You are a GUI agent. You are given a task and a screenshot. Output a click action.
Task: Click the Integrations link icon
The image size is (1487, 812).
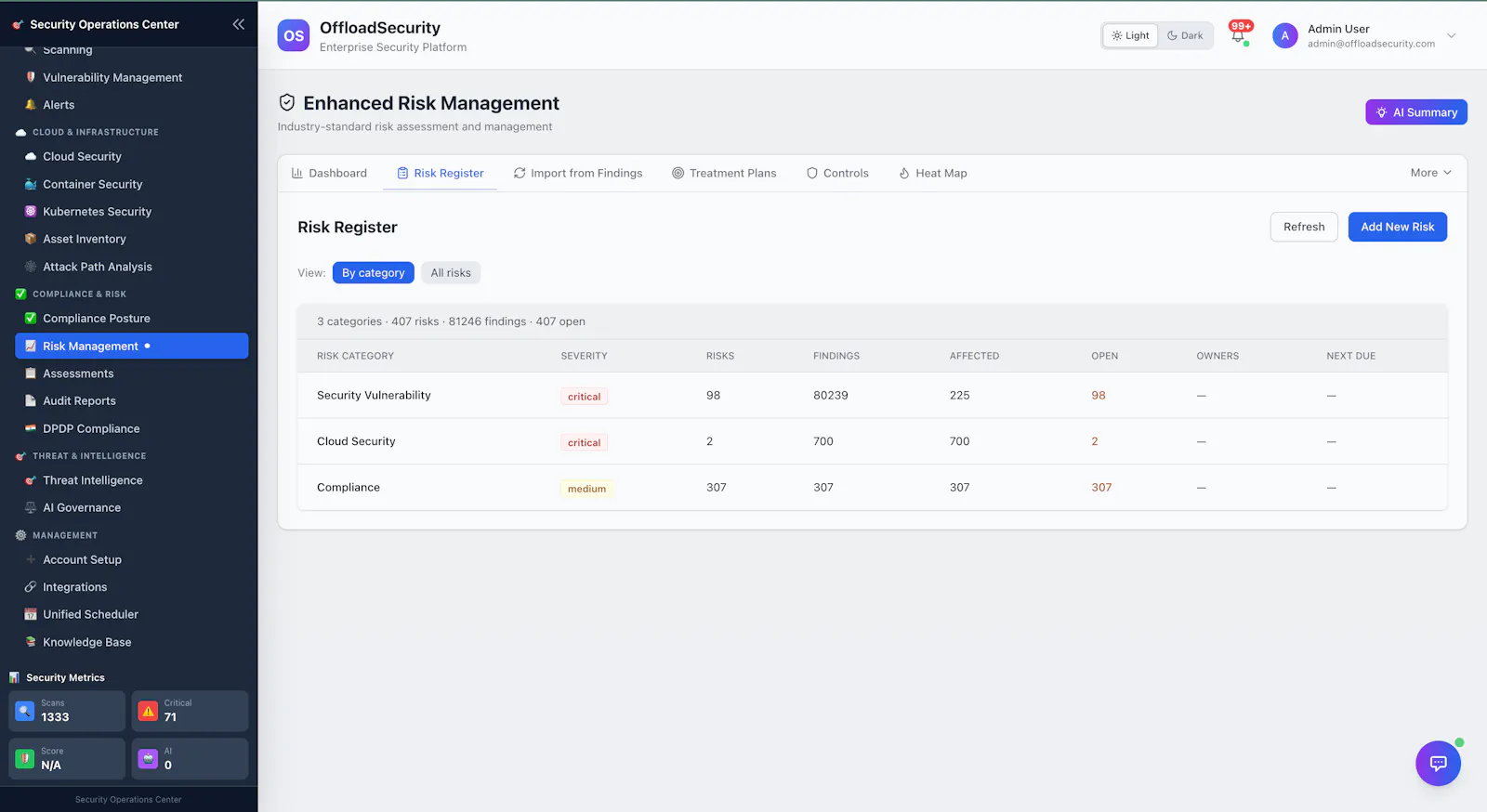[31, 587]
